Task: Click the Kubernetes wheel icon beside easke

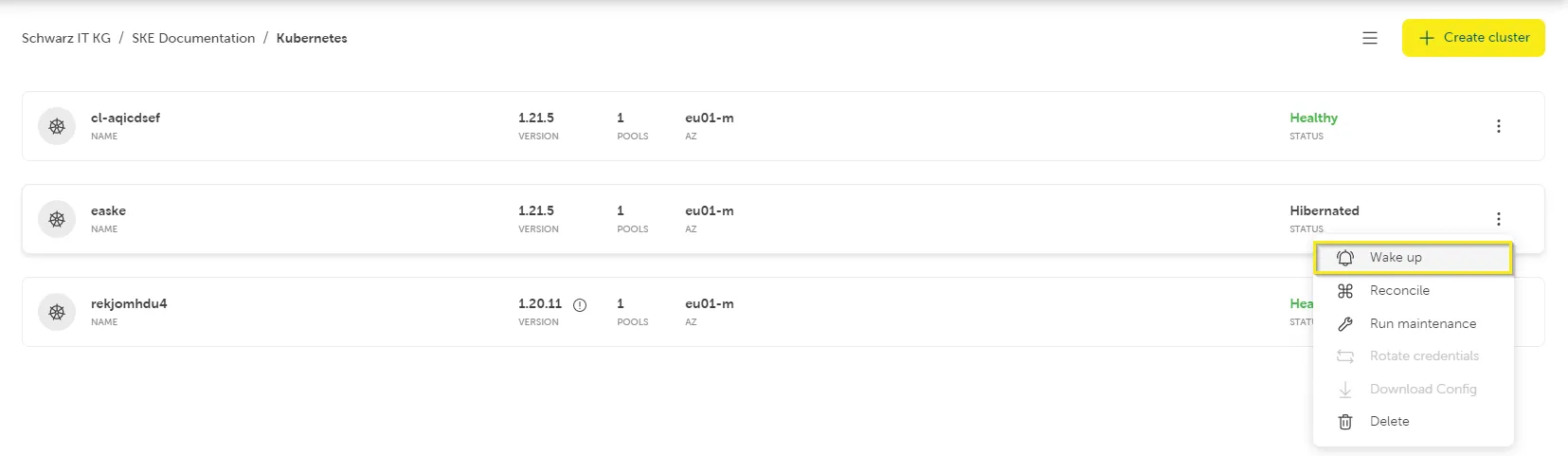Action: point(57,219)
